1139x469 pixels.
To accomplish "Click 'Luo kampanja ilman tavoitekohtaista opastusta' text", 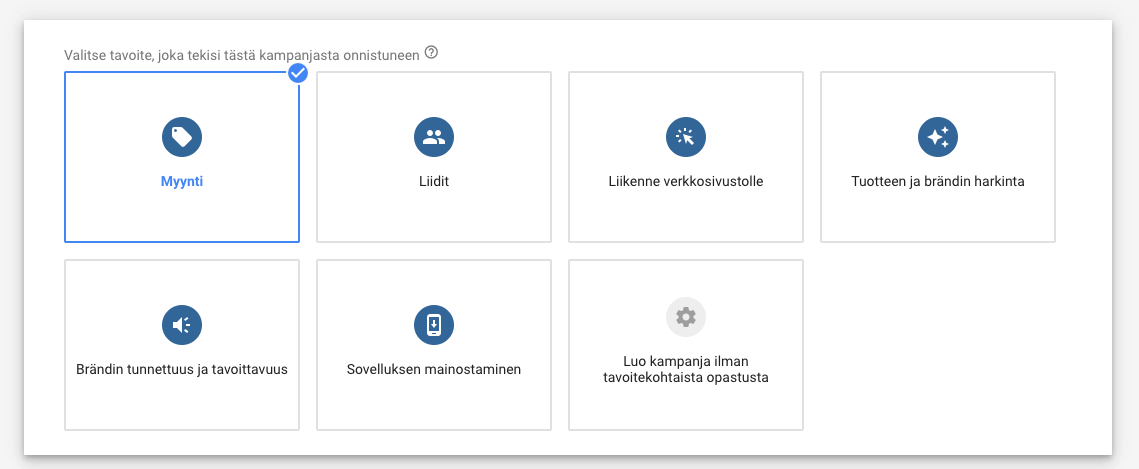I will point(686,370).
